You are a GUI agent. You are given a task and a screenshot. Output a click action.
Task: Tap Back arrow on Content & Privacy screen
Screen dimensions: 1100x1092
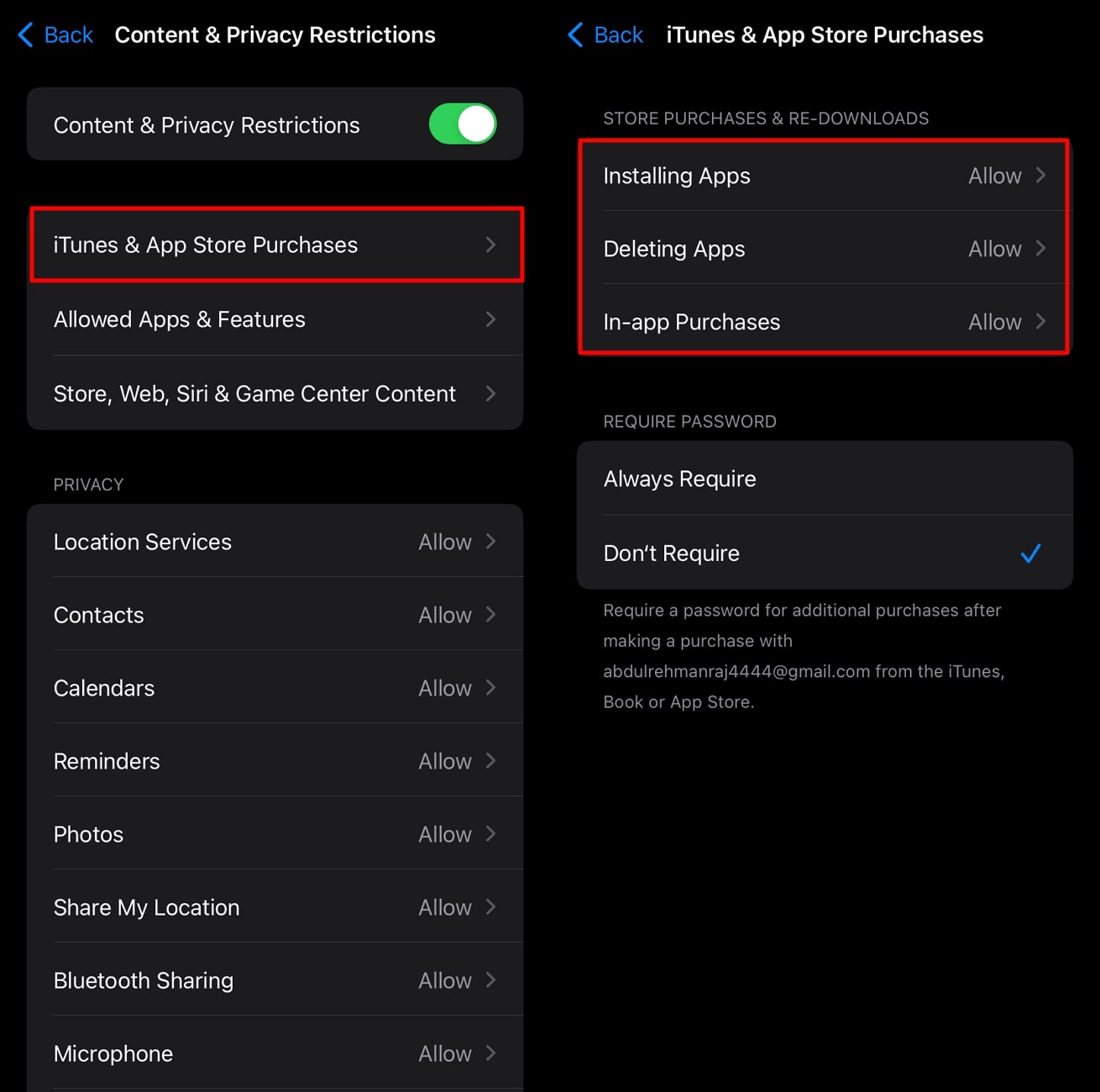tap(55, 35)
